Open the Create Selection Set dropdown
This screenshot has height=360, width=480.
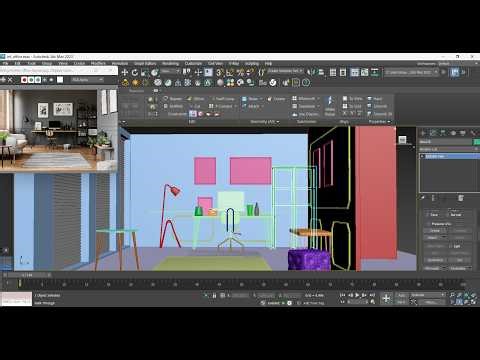coord(286,71)
